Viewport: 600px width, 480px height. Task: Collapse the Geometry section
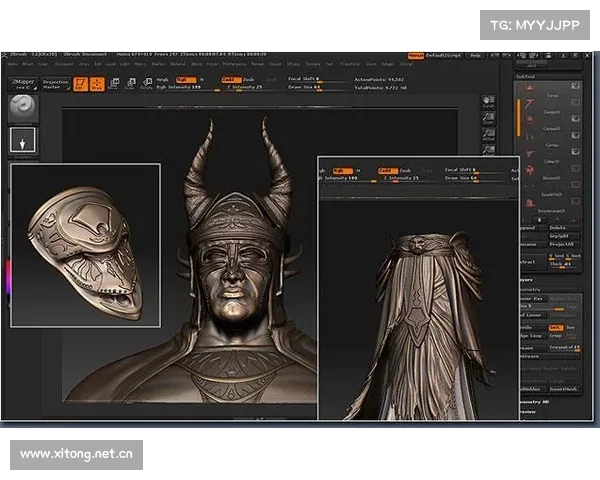click(x=530, y=289)
